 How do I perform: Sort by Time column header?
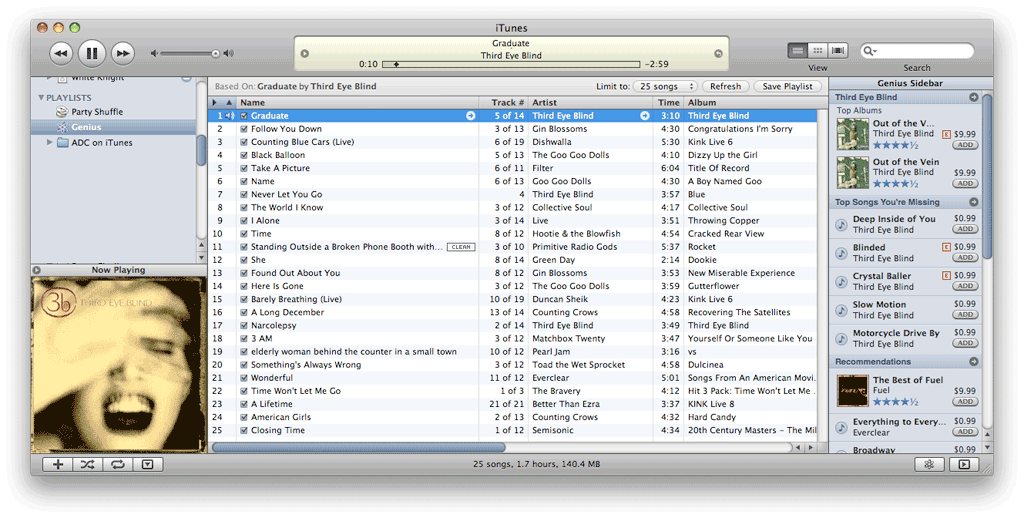pos(668,103)
